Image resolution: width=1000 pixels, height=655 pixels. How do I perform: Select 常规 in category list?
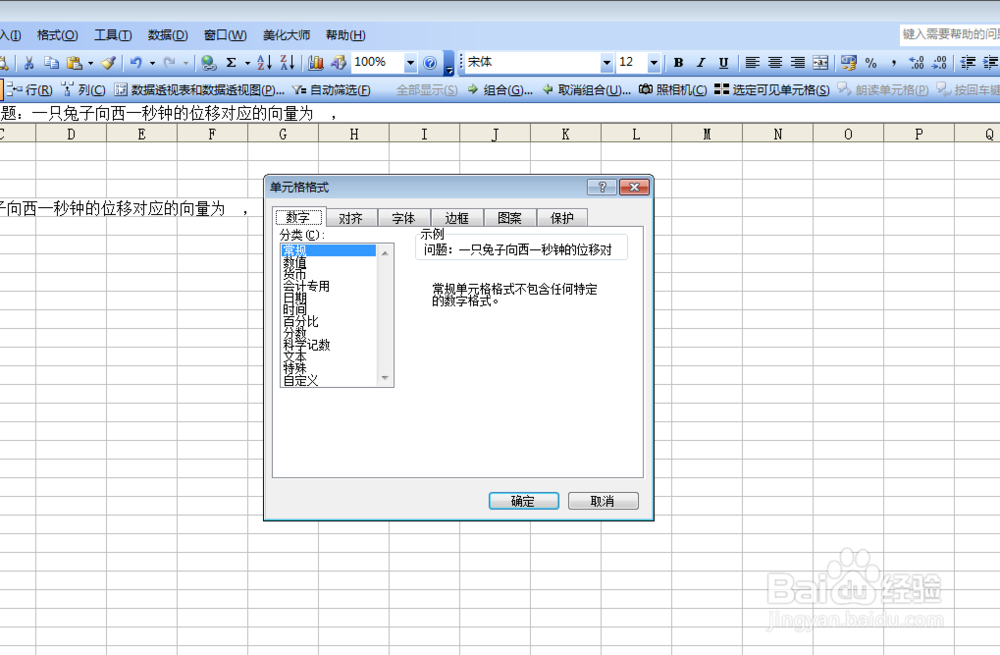pyautogui.click(x=328, y=251)
